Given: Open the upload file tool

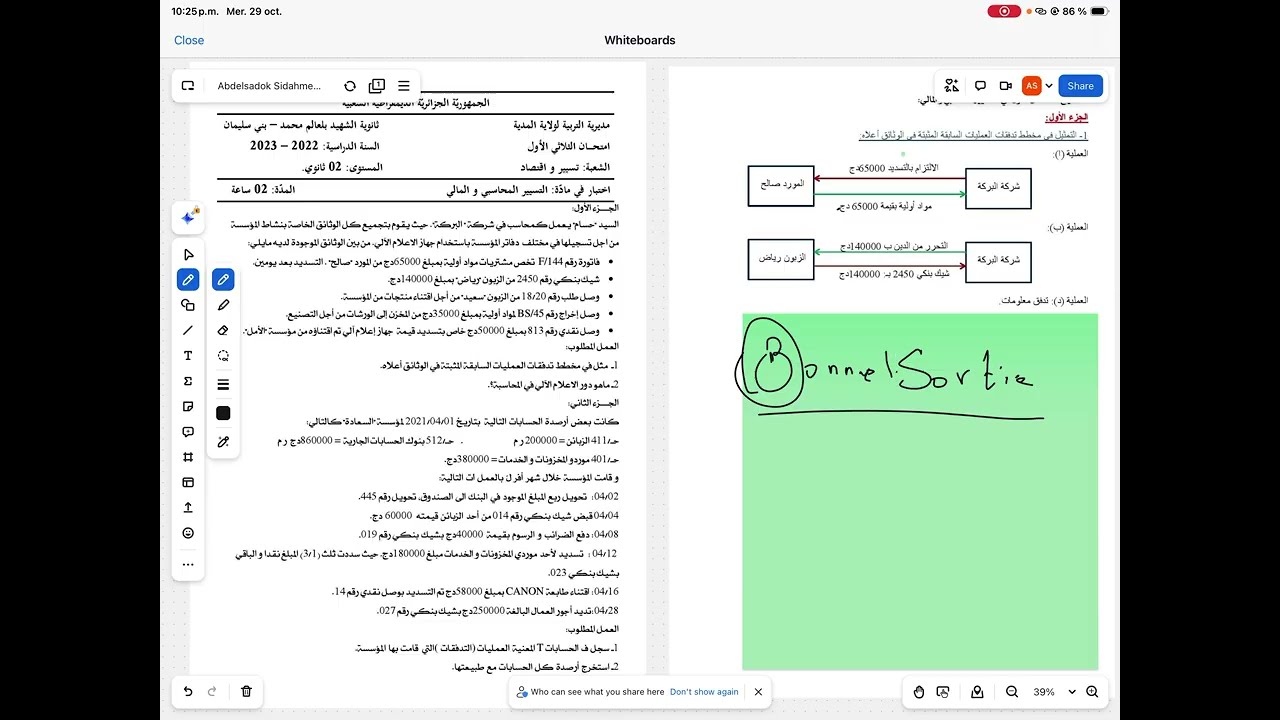Looking at the screenshot, I should point(188,508).
